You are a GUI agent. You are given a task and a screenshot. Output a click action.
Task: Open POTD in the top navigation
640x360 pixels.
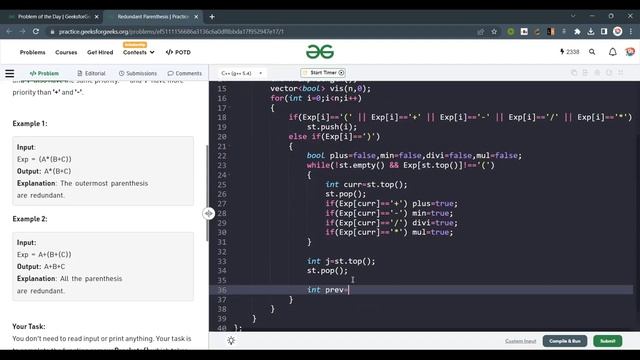pyautogui.click(x=178, y=52)
